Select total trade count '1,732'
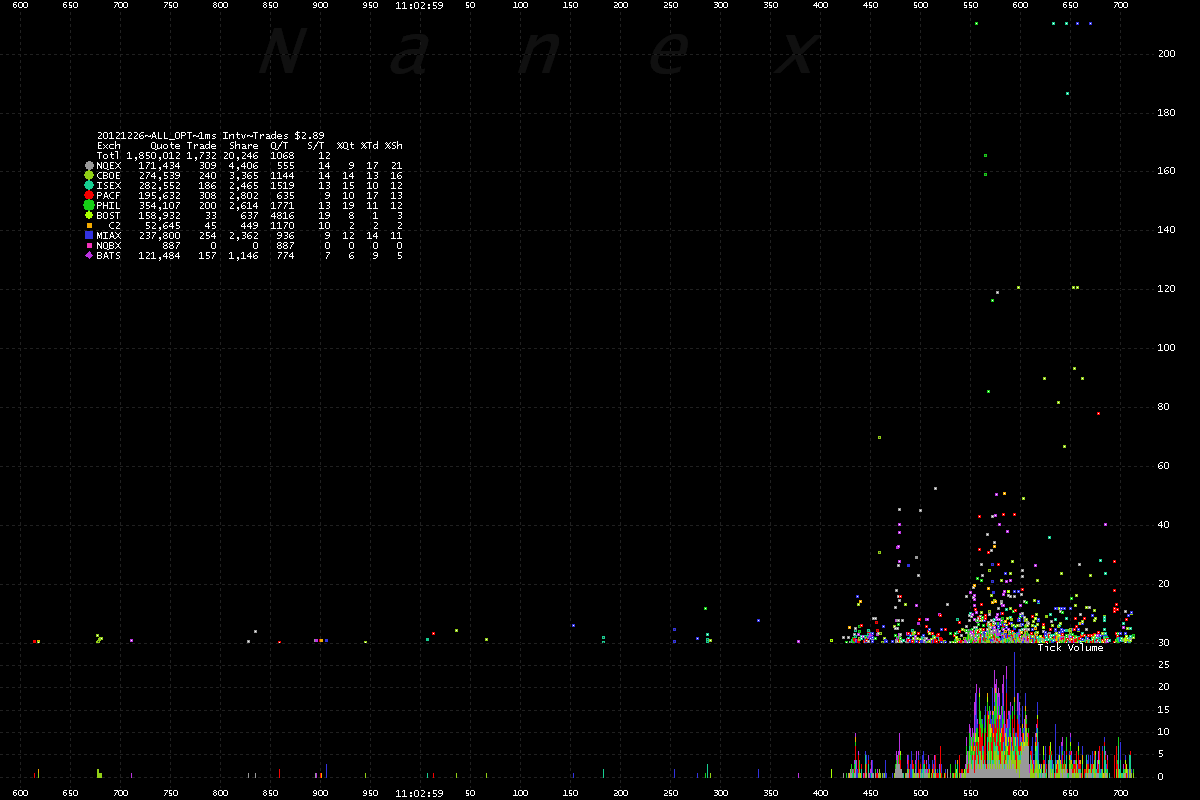 (201, 155)
